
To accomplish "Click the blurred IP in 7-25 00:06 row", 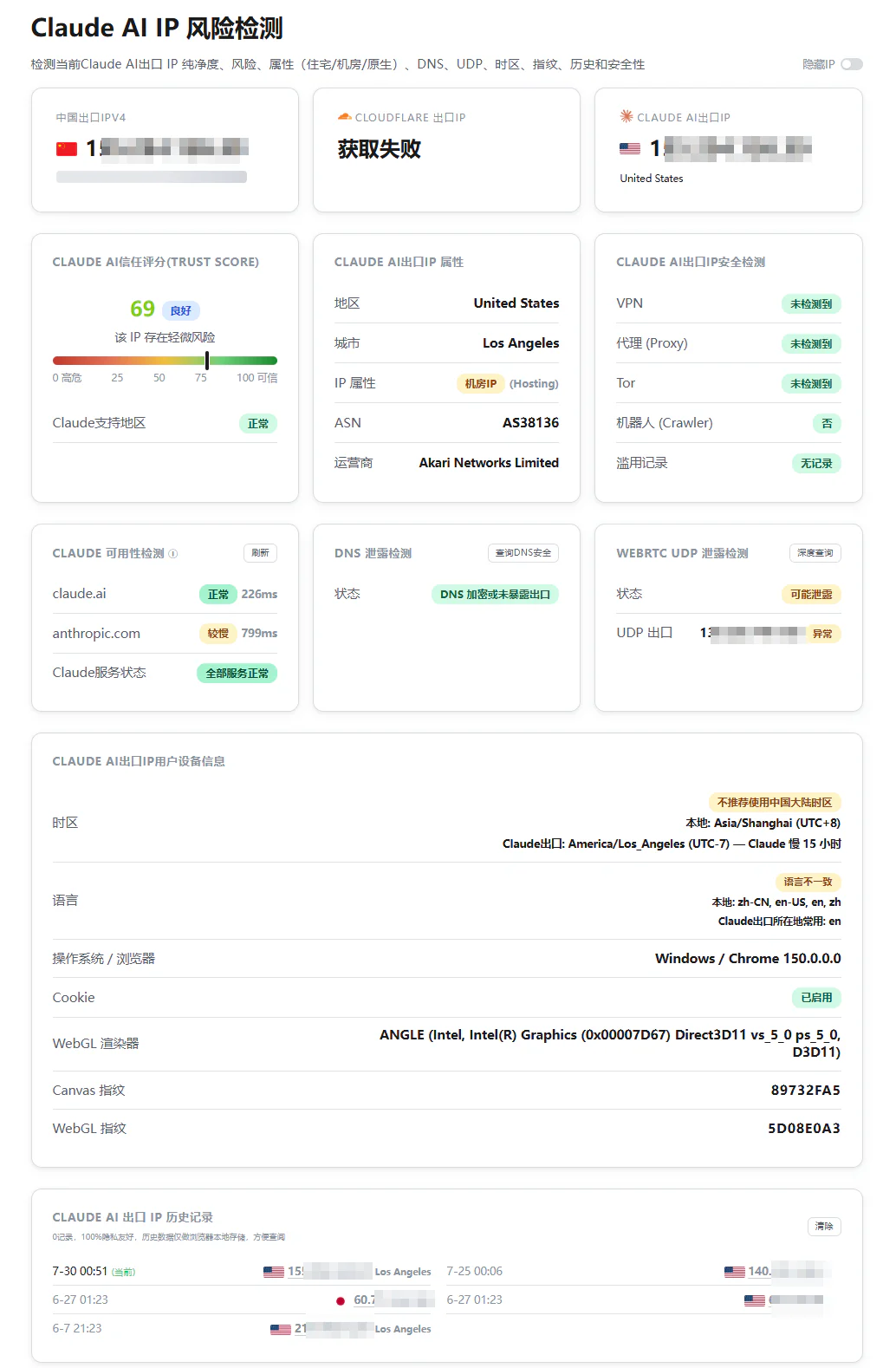I will (x=790, y=1272).
